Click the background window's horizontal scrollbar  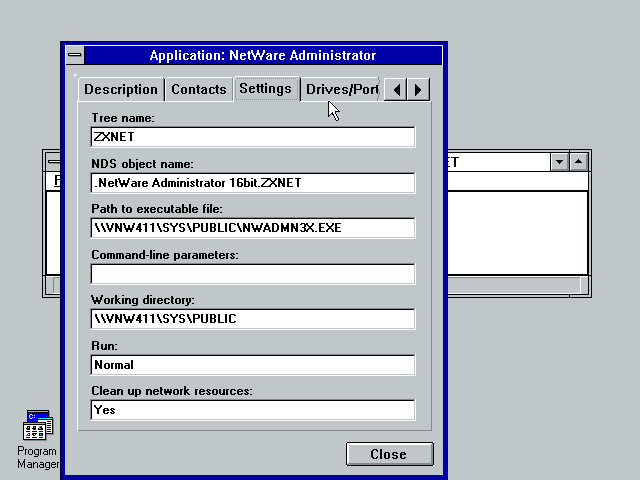513,285
